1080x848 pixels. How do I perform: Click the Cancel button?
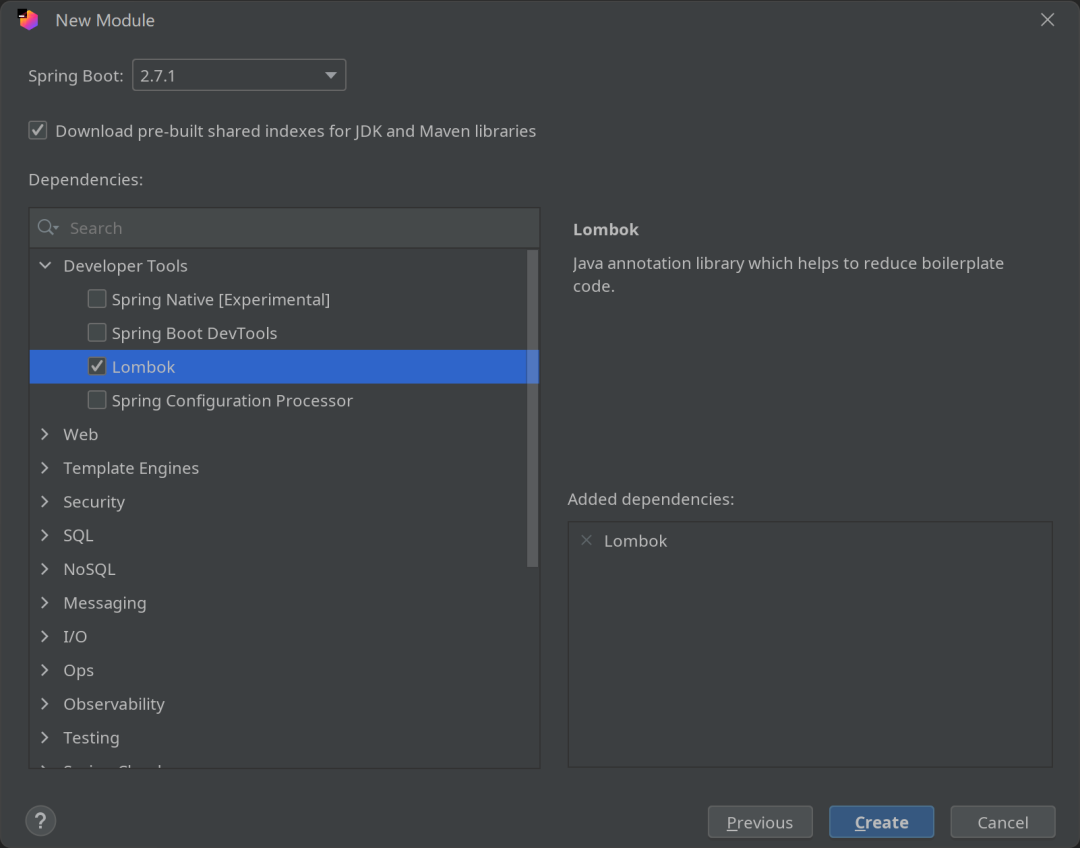[x=1002, y=822]
